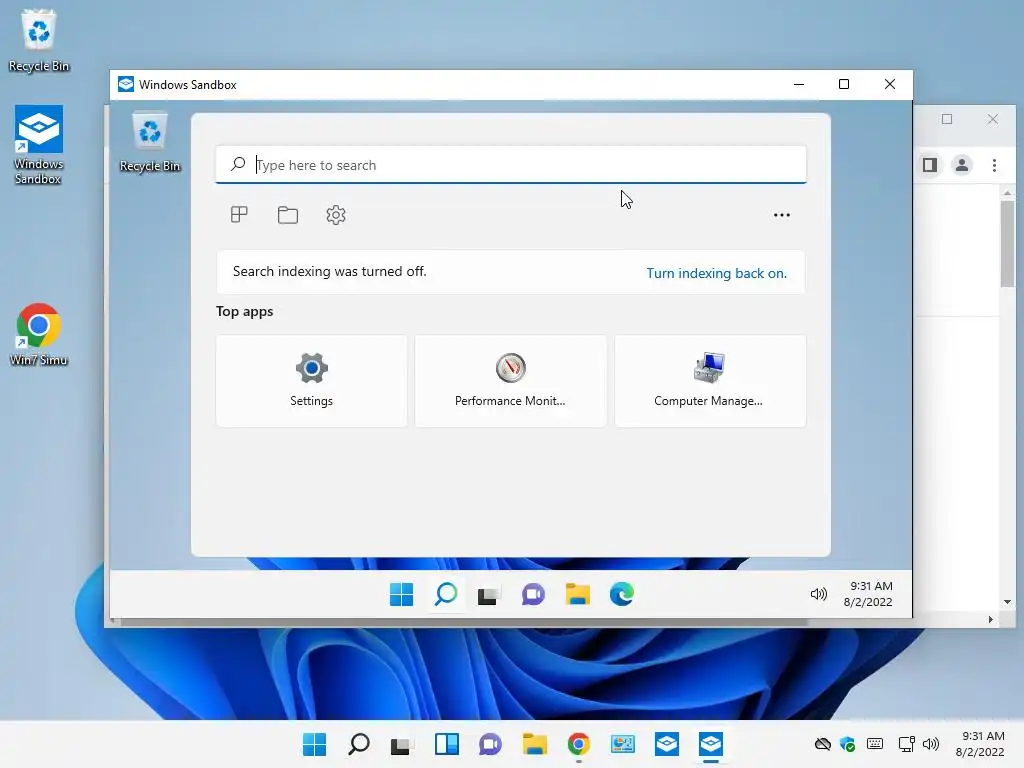The height and width of the screenshot is (768, 1024).
Task: Open host Widgets icon
Action: coord(447,744)
